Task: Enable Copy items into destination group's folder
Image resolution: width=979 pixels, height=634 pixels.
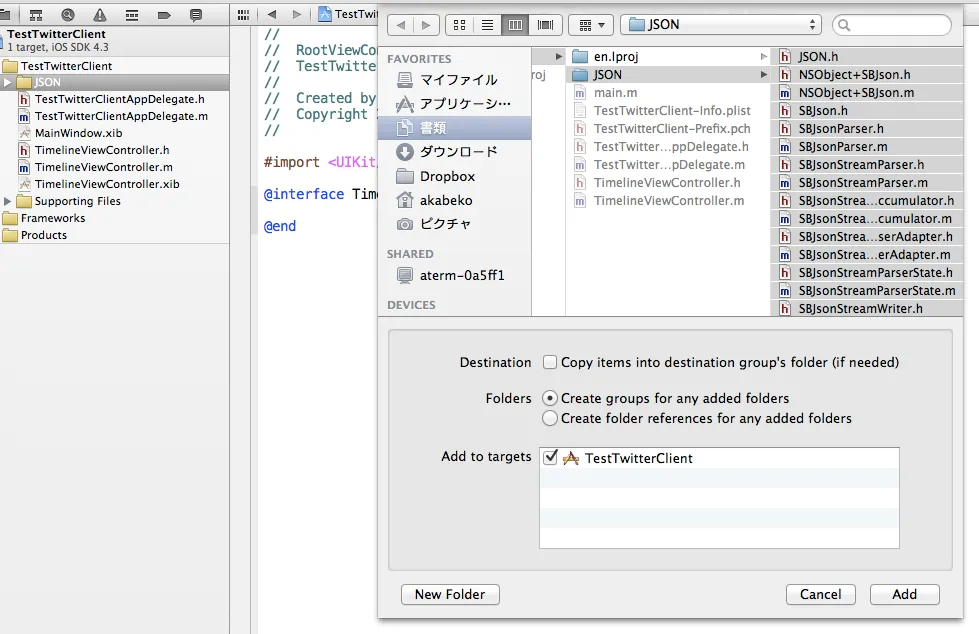Action: point(550,362)
